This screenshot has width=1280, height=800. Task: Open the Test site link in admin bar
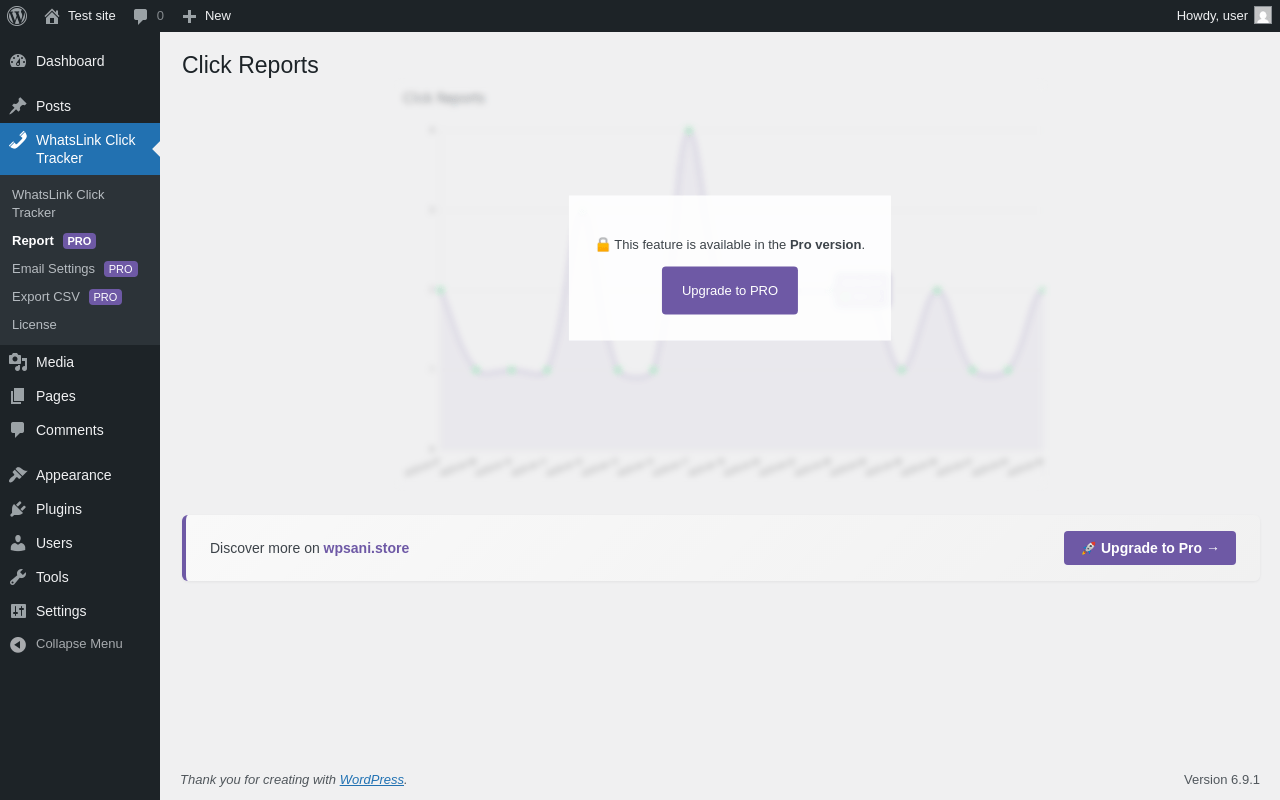(80, 16)
